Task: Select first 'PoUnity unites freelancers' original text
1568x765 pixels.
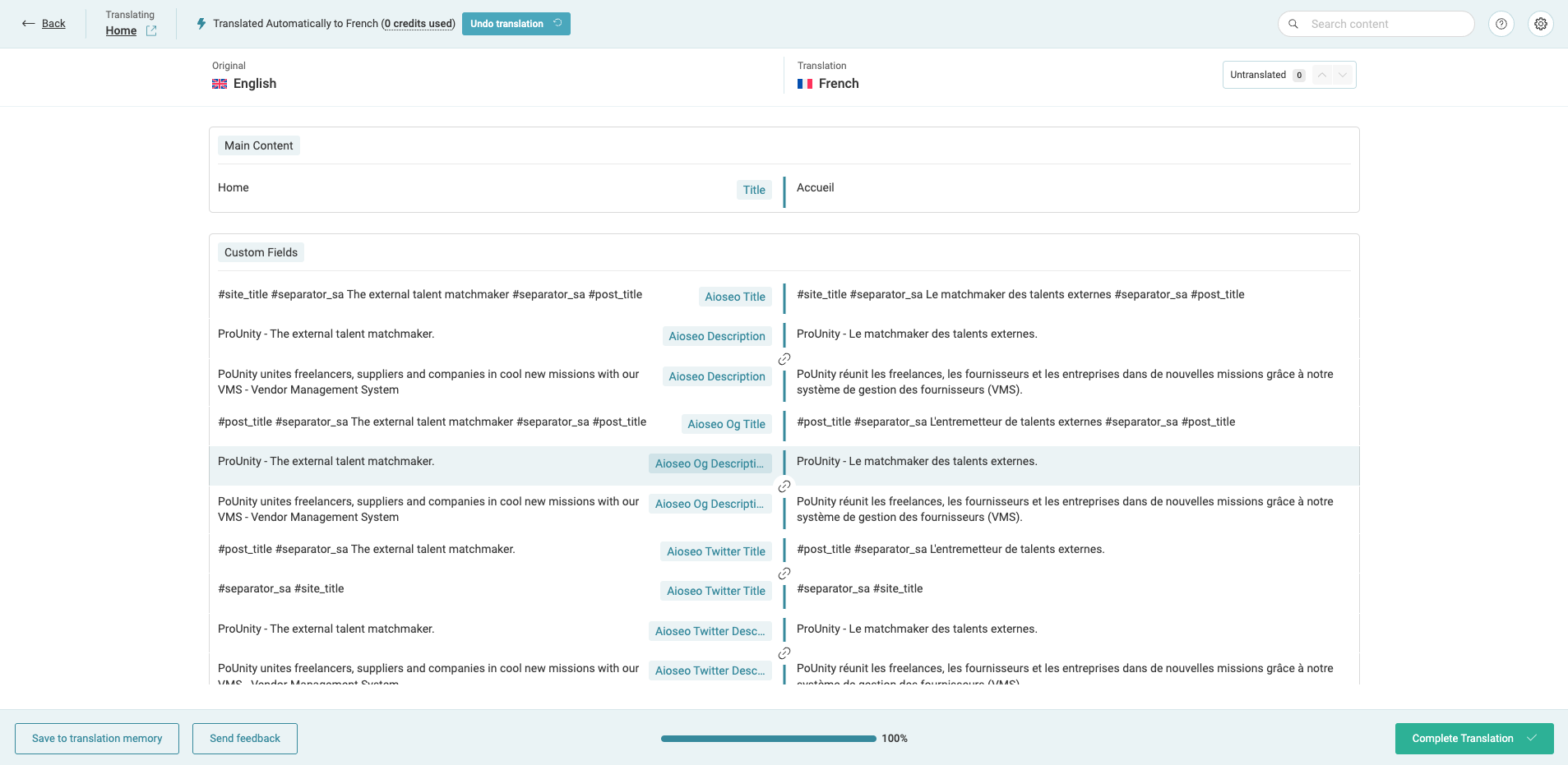Action: [x=428, y=382]
